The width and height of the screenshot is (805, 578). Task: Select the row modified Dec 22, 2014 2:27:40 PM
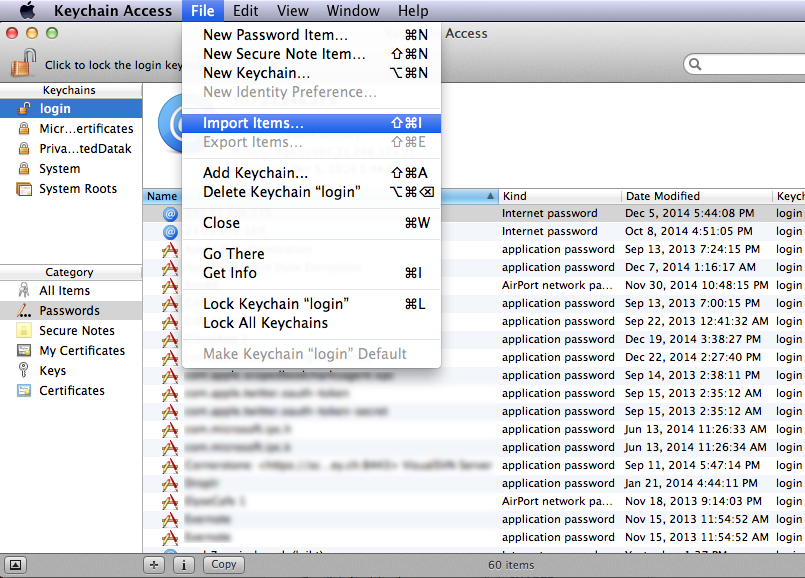click(474, 357)
